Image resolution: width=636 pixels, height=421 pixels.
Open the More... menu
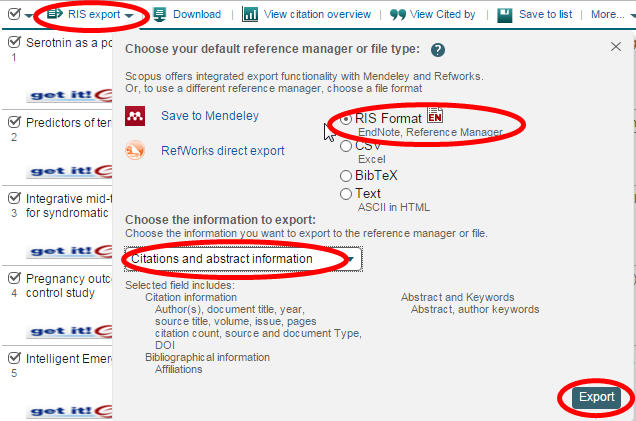tap(608, 15)
